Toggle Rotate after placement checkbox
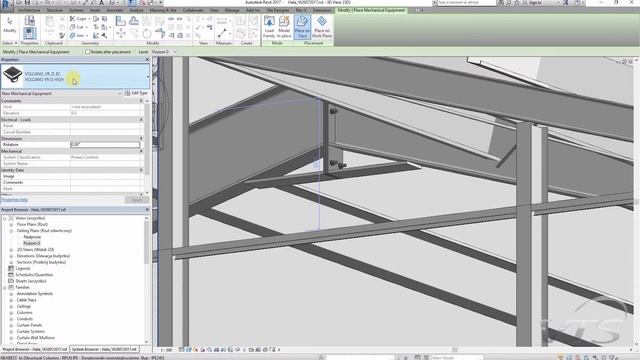Image resolution: width=640 pixels, height=360 pixels. tap(87, 52)
